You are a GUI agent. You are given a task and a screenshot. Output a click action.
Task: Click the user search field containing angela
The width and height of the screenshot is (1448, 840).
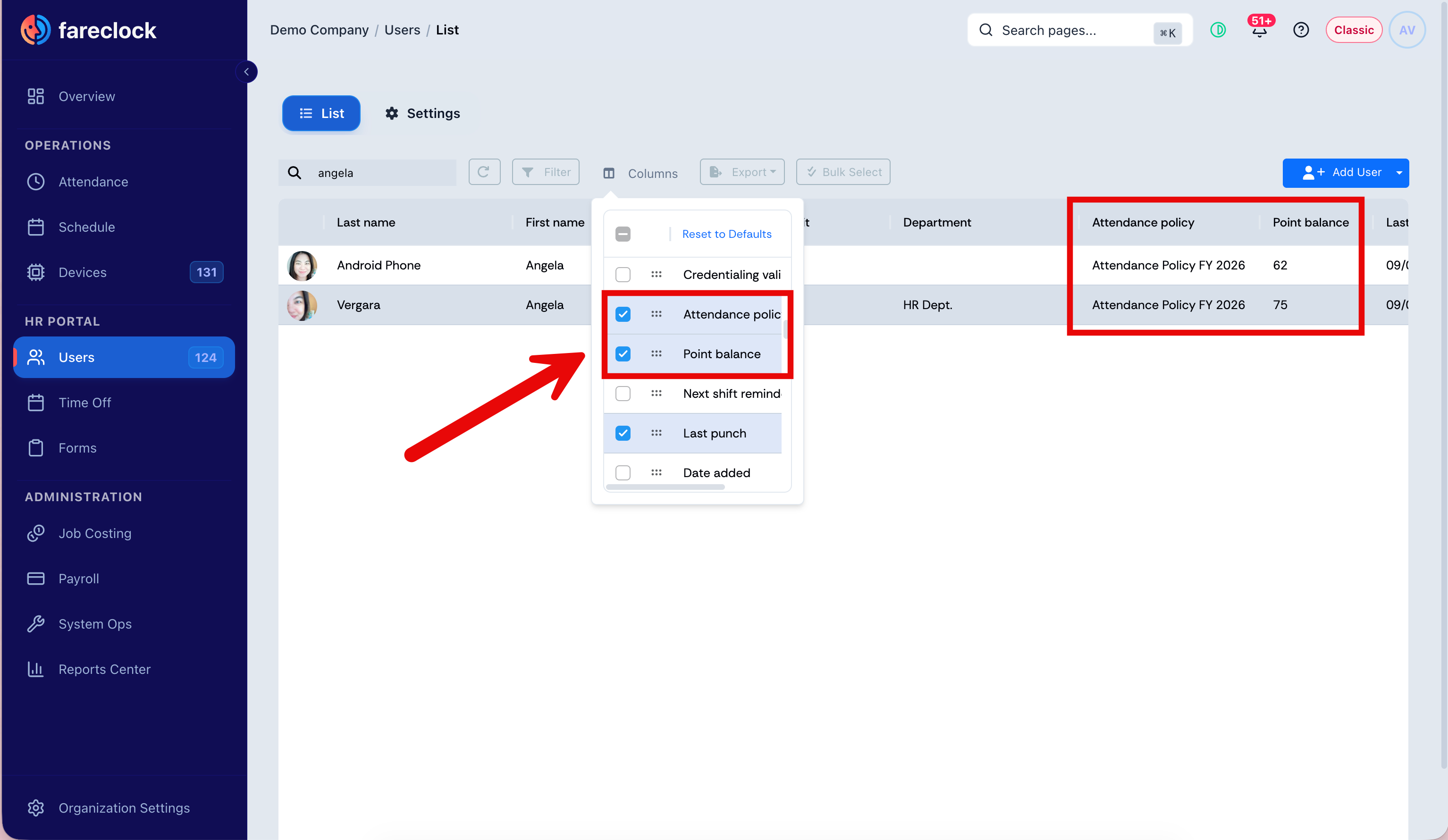pyautogui.click(x=368, y=173)
